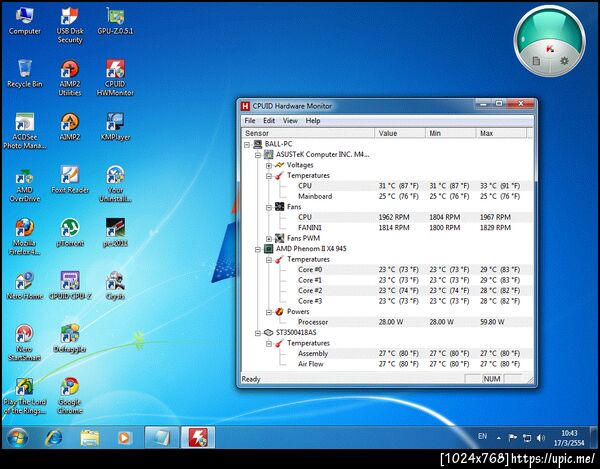This screenshot has width=600, height=469.
Task: Collapse the Fans node
Action: coord(269,207)
